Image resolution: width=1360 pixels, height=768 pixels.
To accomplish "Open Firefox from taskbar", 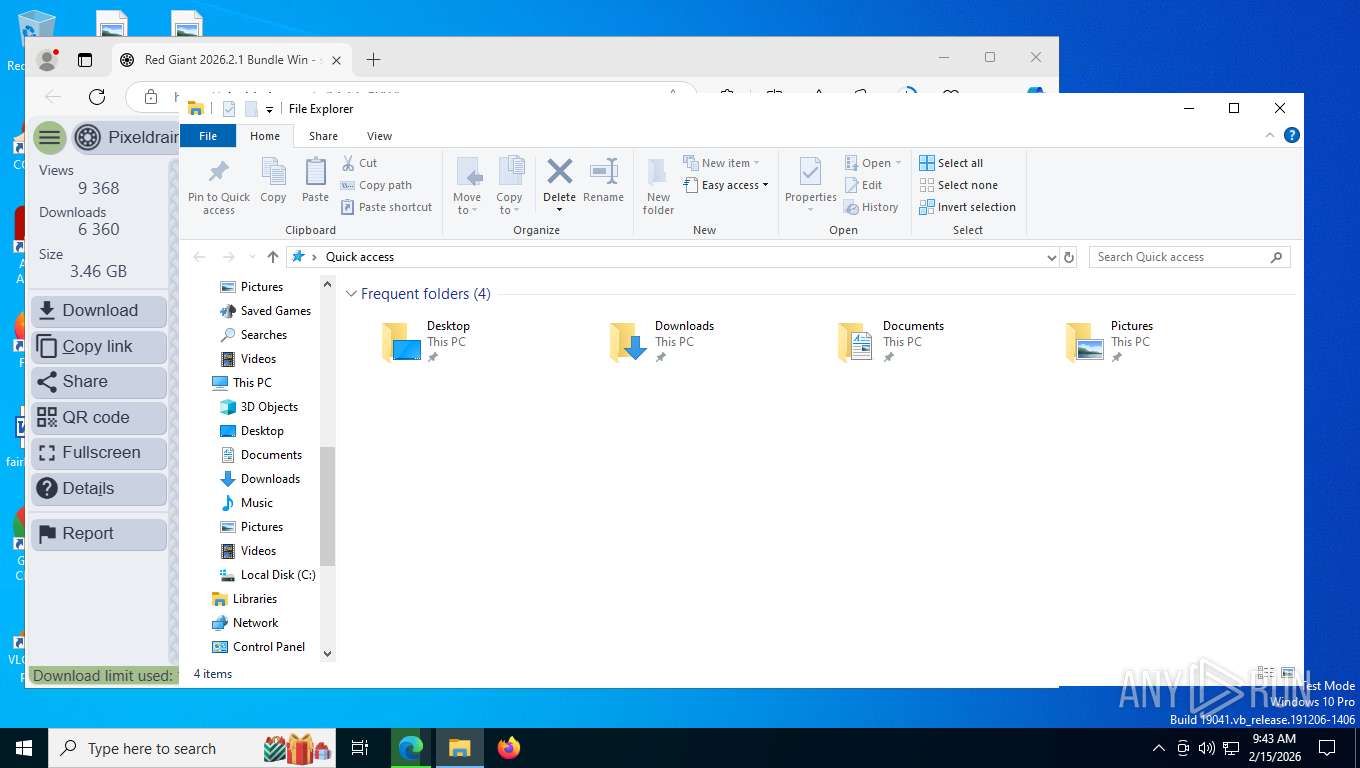I will 509,748.
